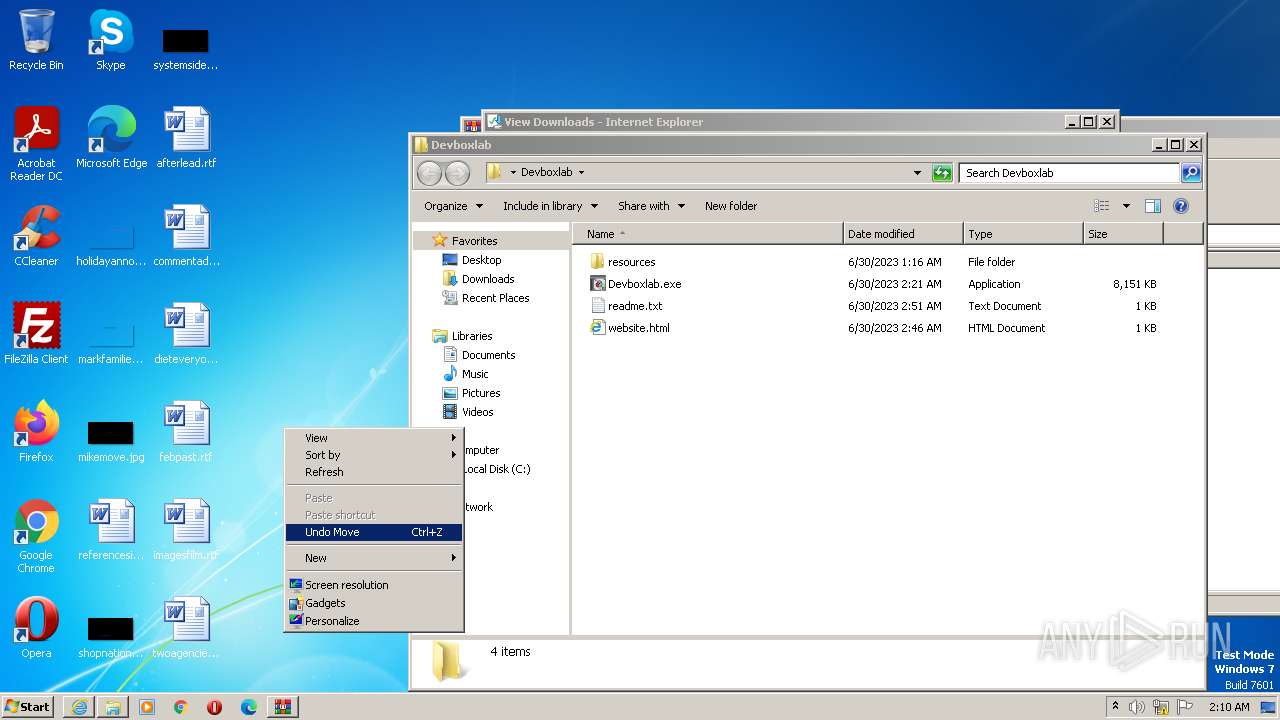1280x720 pixels.
Task: Open Google Chrome desktop shortcut
Action: (36, 536)
